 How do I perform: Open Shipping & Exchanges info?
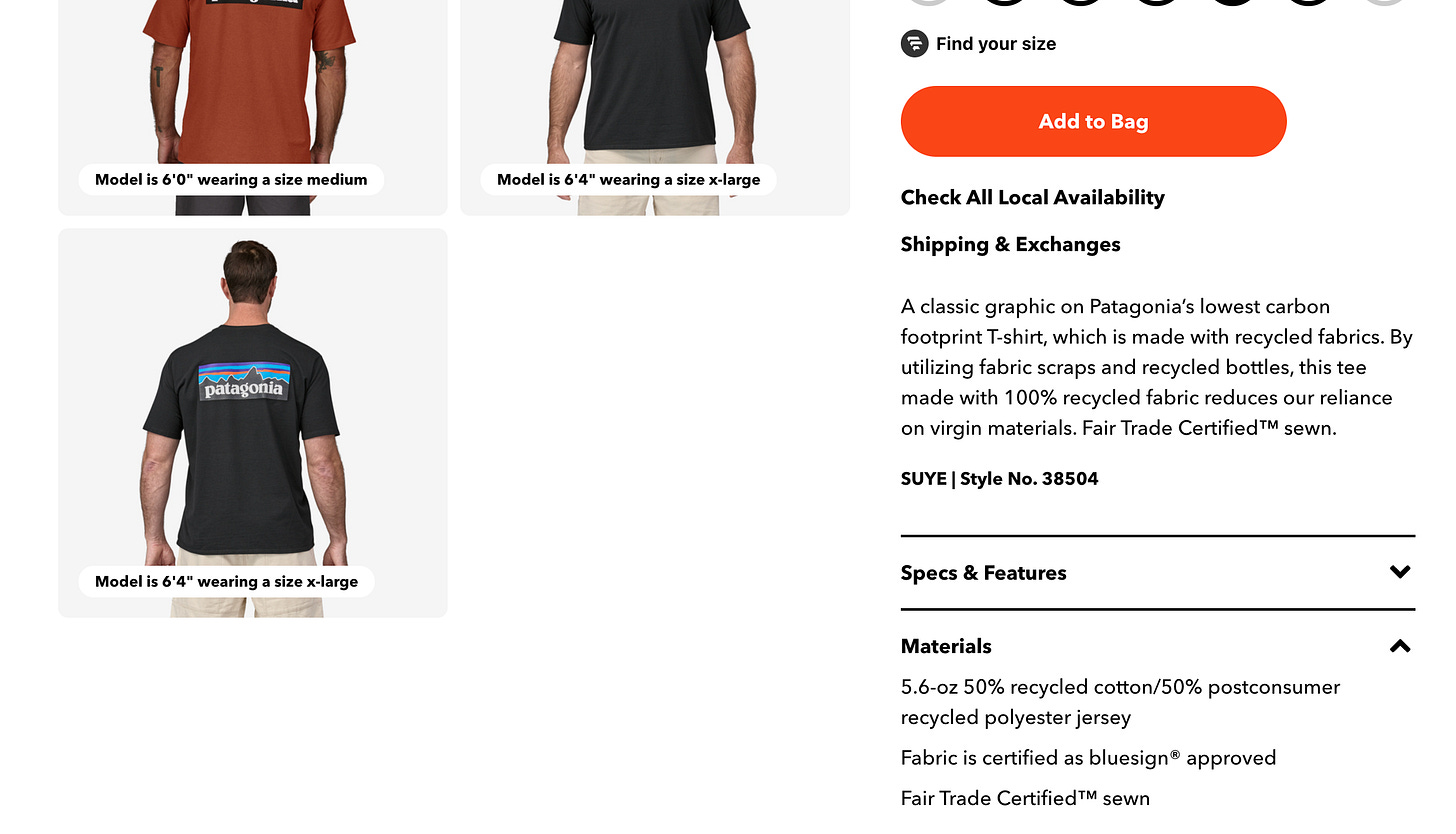click(1010, 244)
